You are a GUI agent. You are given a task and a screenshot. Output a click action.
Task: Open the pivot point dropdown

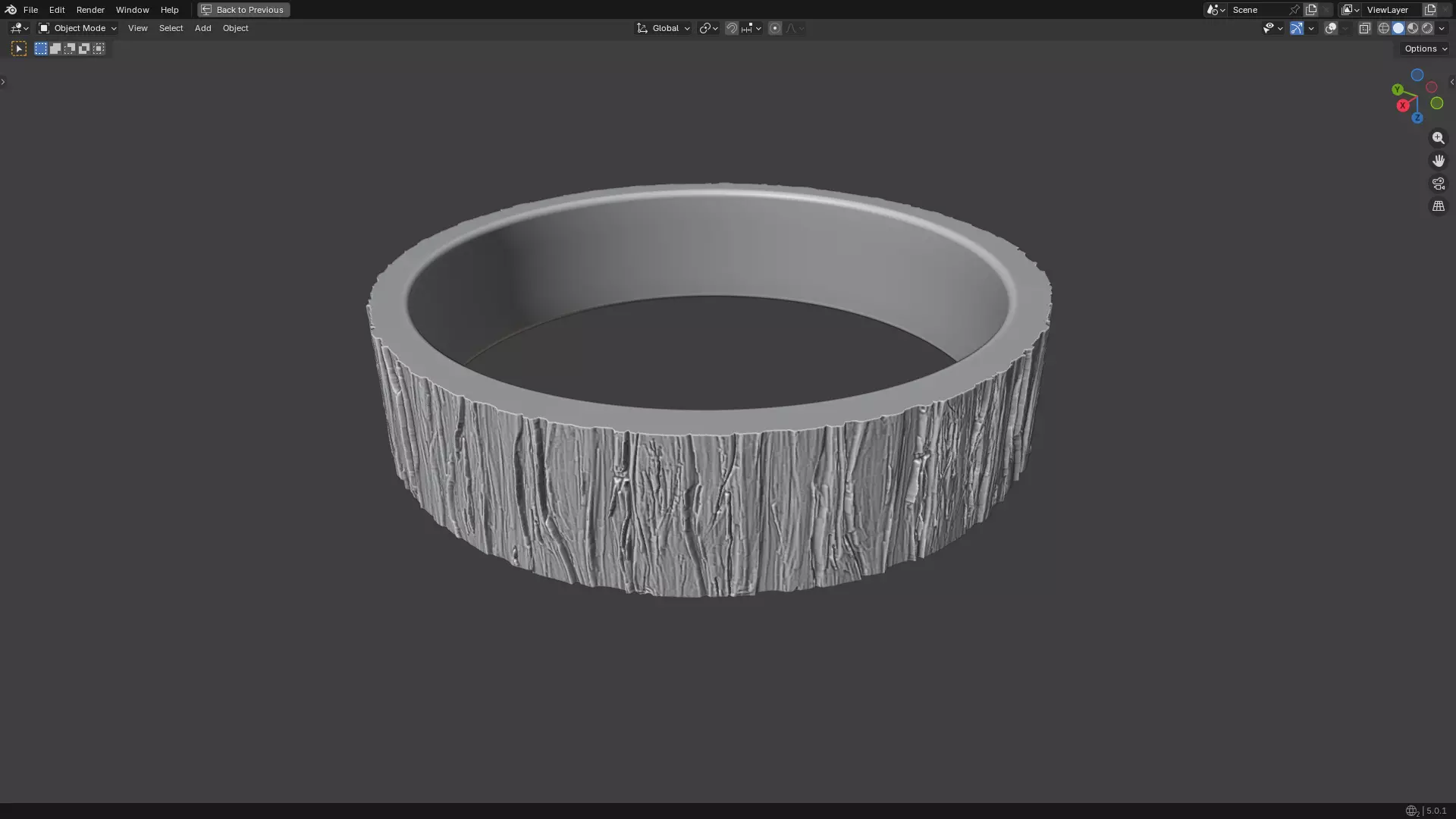(708, 28)
